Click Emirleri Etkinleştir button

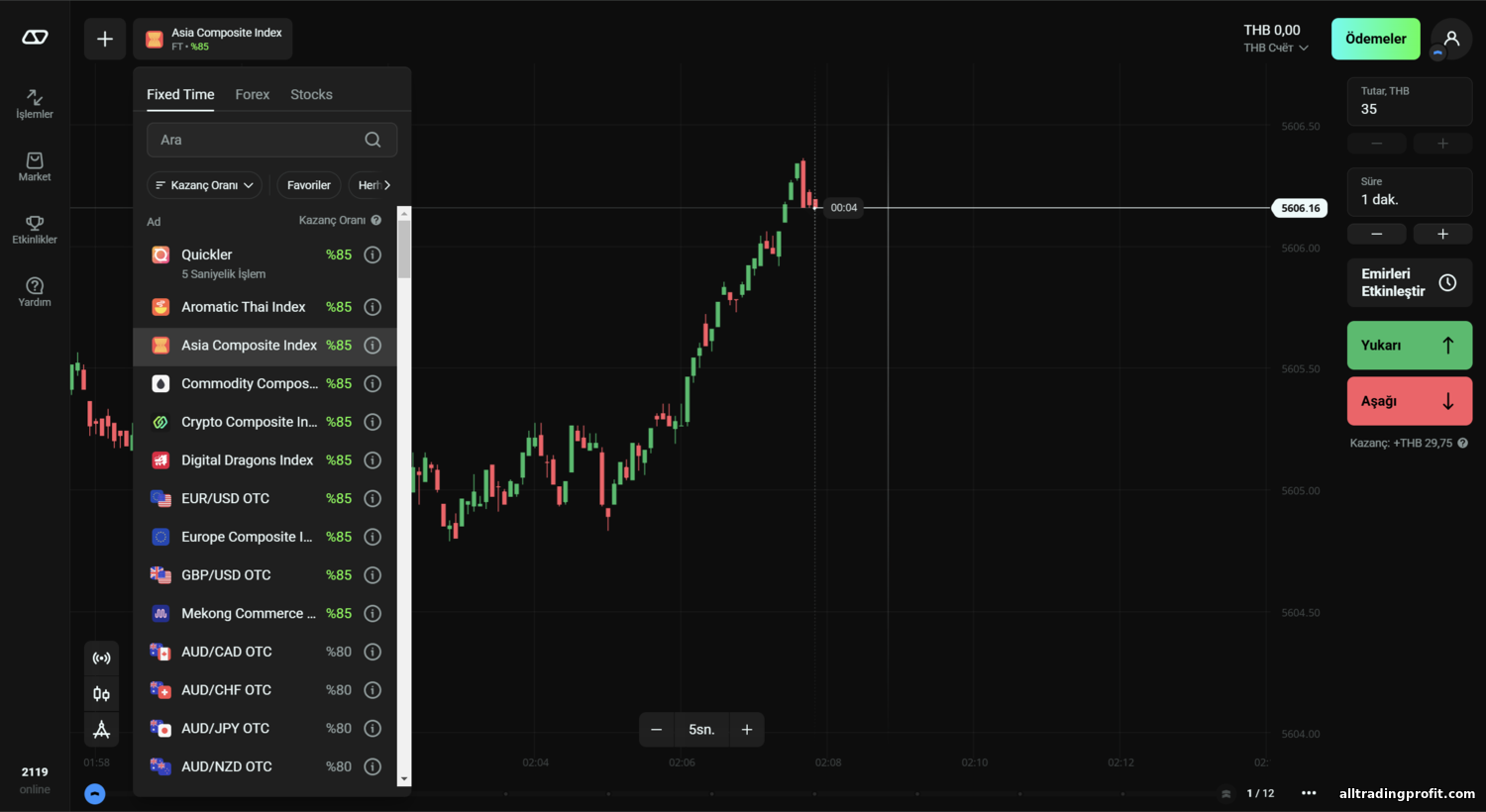[1410, 282]
